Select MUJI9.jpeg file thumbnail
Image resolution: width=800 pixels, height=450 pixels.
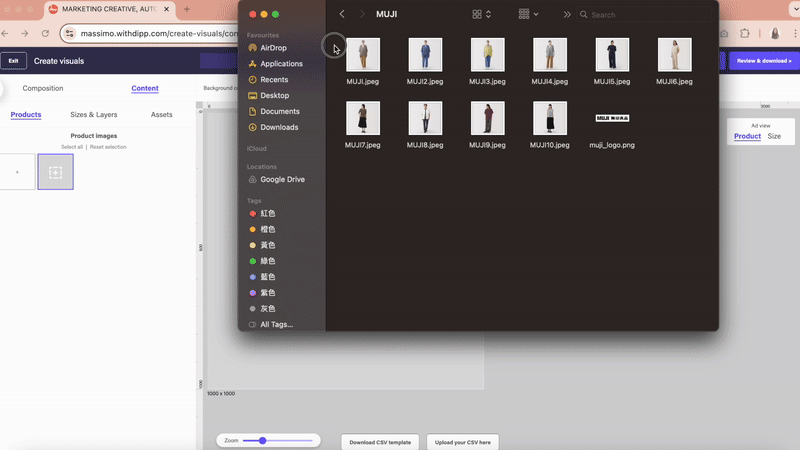487,118
